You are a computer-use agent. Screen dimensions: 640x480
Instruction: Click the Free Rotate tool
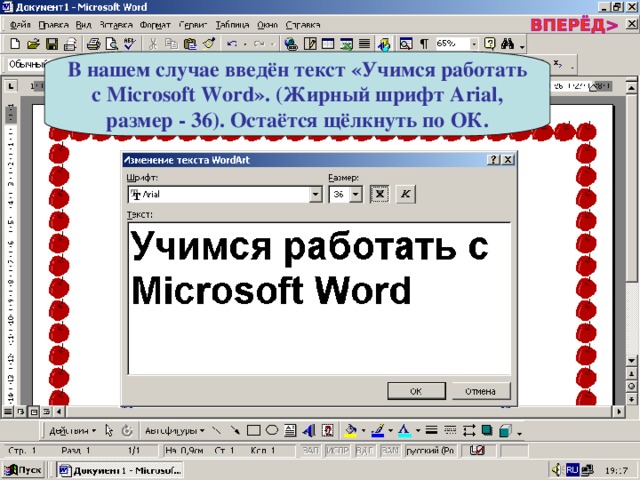[x=127, y=430]
